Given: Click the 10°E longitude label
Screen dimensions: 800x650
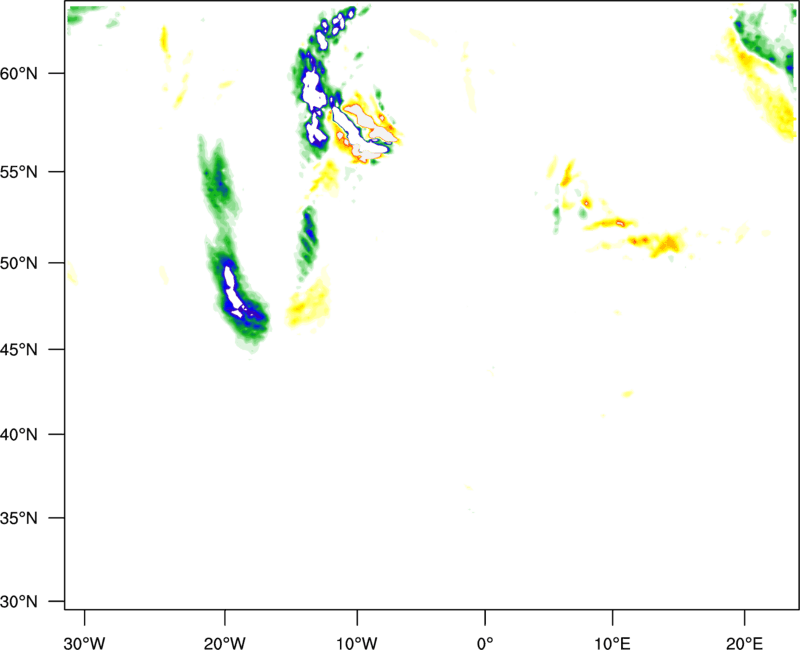Looking at the screenshot, I should (x=612, y=643).
